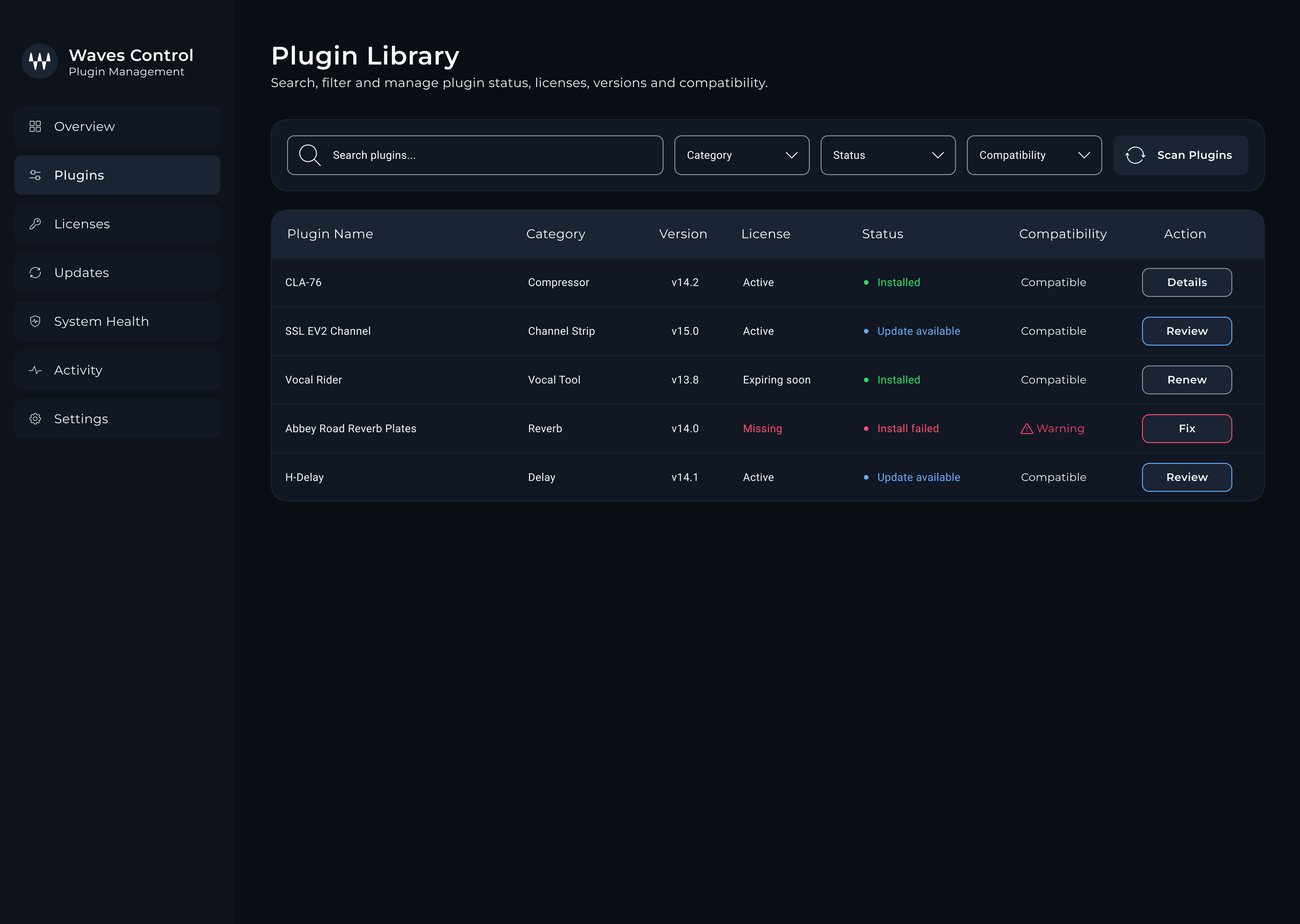
Task: Click the Overview grid icon
Action: [x=35, y=126]
